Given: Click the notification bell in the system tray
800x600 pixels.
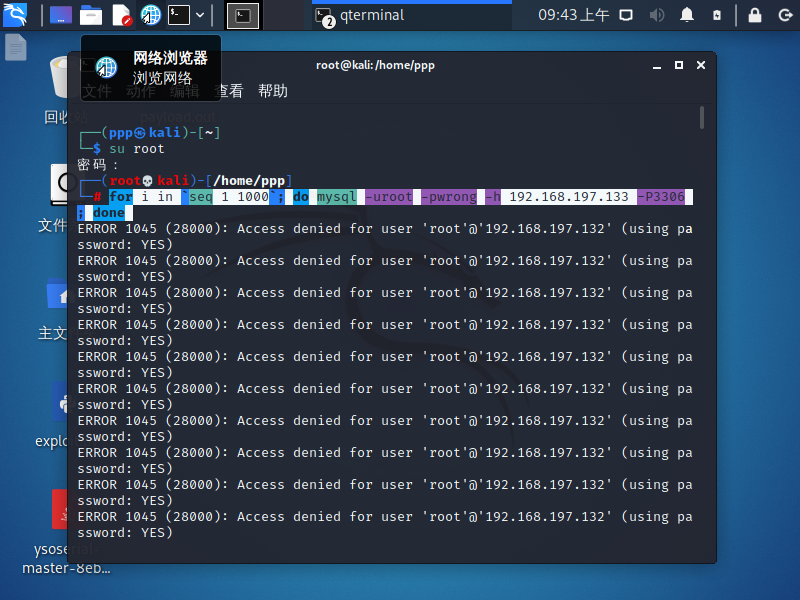Looking at the screenshot, I should coord(686,14).
